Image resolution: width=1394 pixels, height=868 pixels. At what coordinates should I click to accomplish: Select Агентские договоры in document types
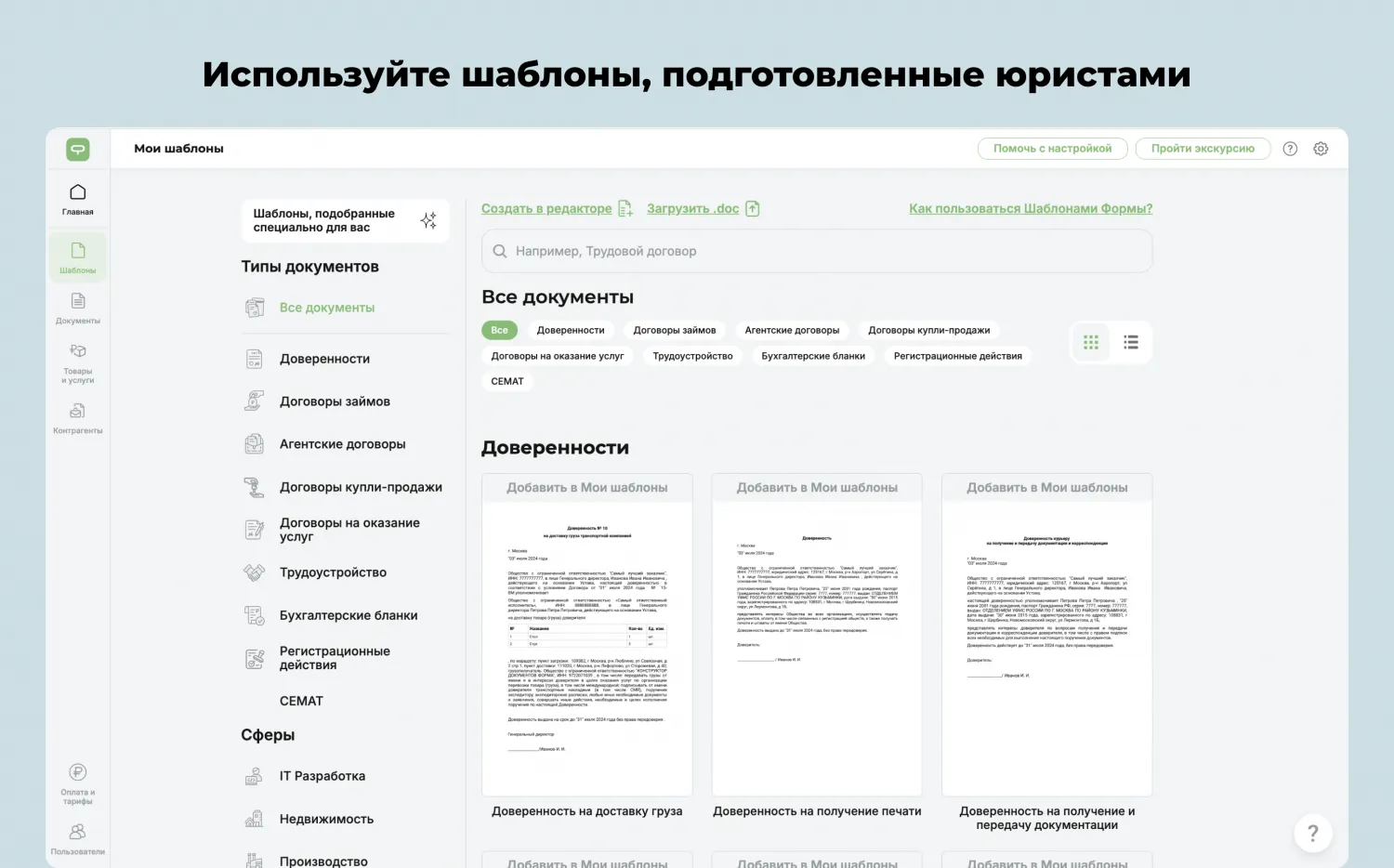point(342,444)
